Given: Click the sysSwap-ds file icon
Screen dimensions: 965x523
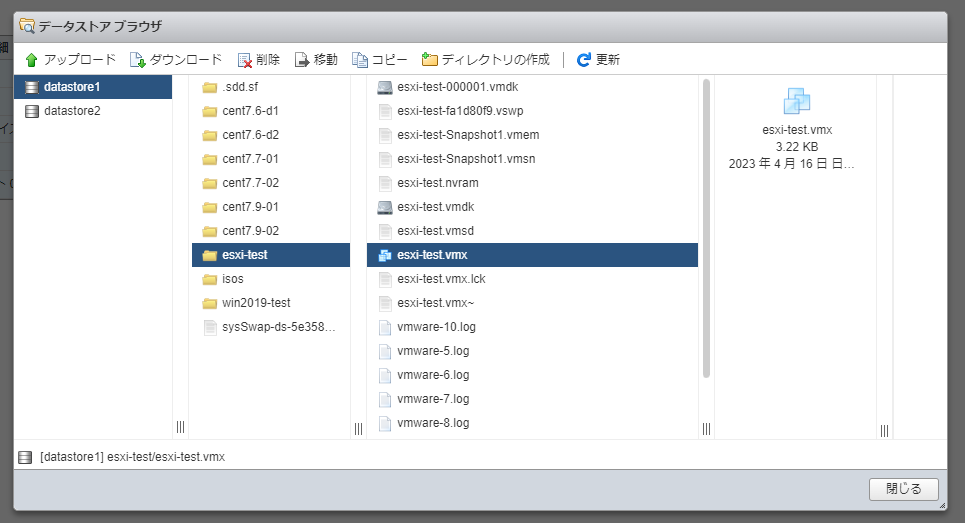Looking at the screenshot, I should coord(210,327).
